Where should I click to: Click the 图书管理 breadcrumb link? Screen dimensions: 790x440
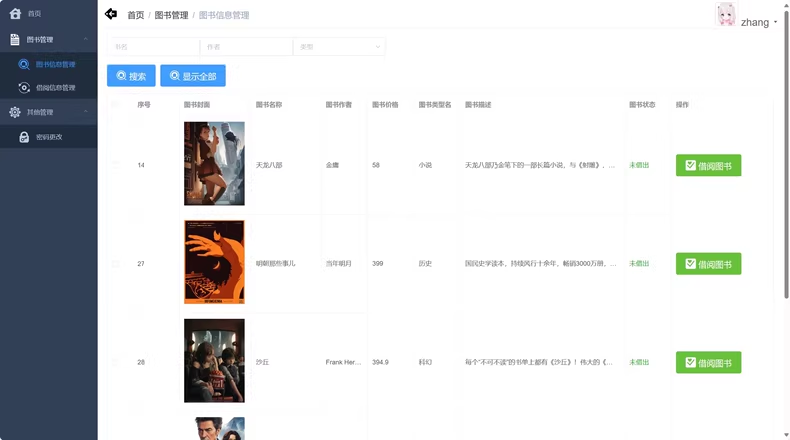[x=171, y=15]
